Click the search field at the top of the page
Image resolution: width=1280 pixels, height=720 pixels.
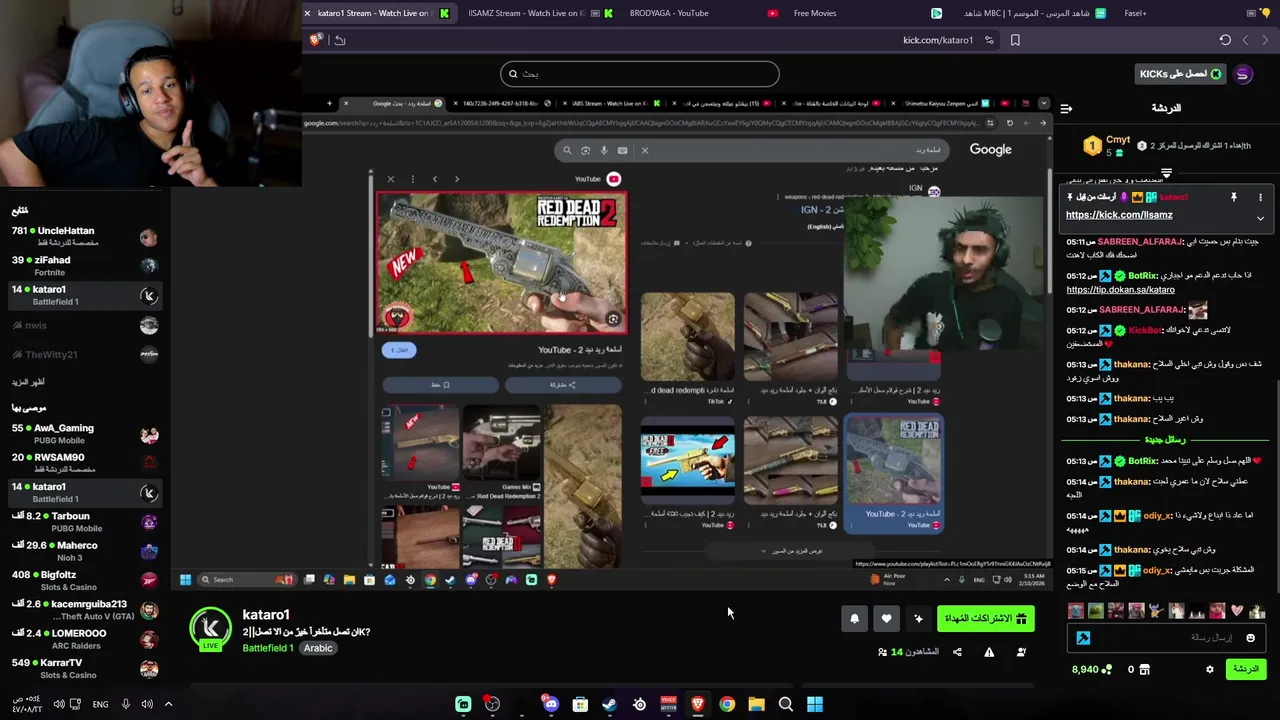pyautogui.click(x=640, y=74)
